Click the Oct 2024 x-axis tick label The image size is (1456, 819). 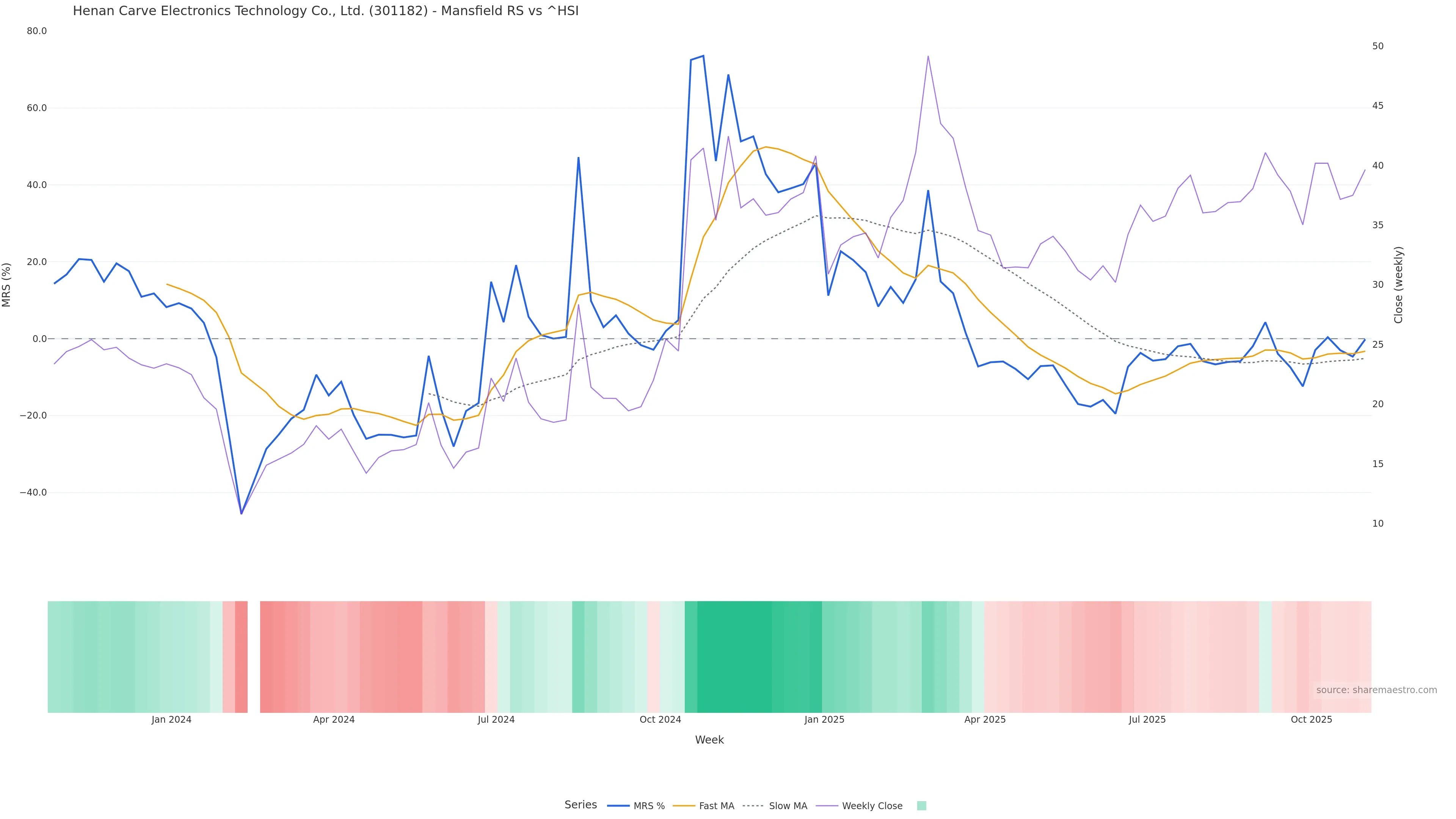click(660, 720)
